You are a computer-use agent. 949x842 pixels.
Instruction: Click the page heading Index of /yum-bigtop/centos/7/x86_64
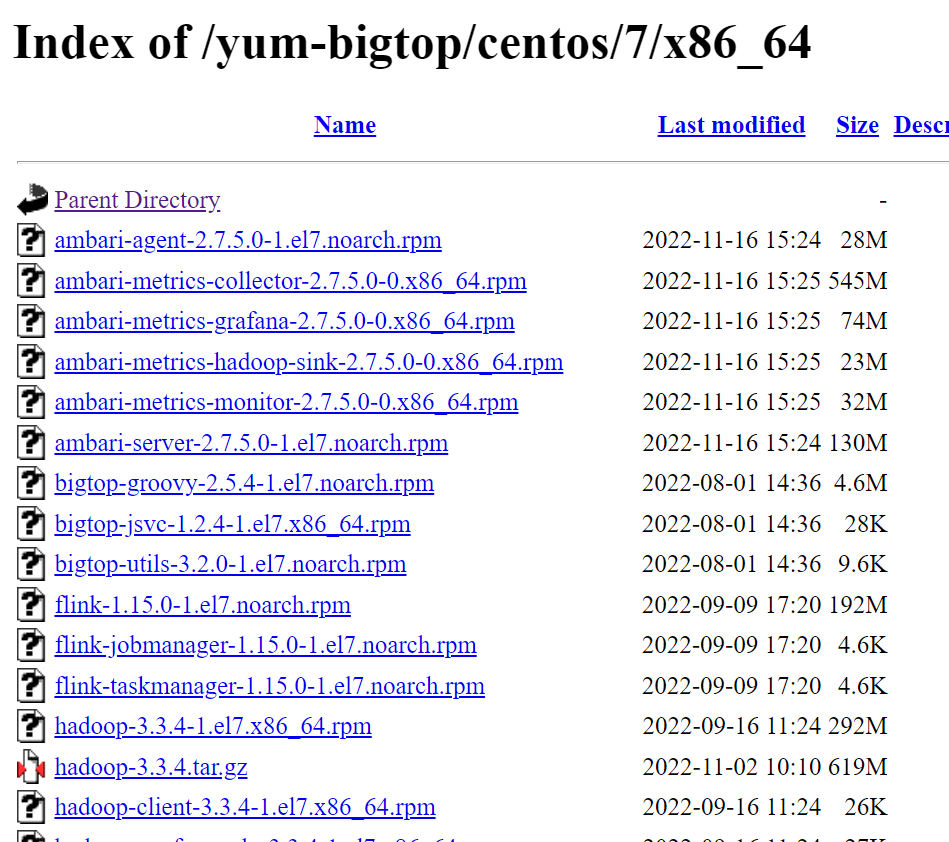pos(412,44)
